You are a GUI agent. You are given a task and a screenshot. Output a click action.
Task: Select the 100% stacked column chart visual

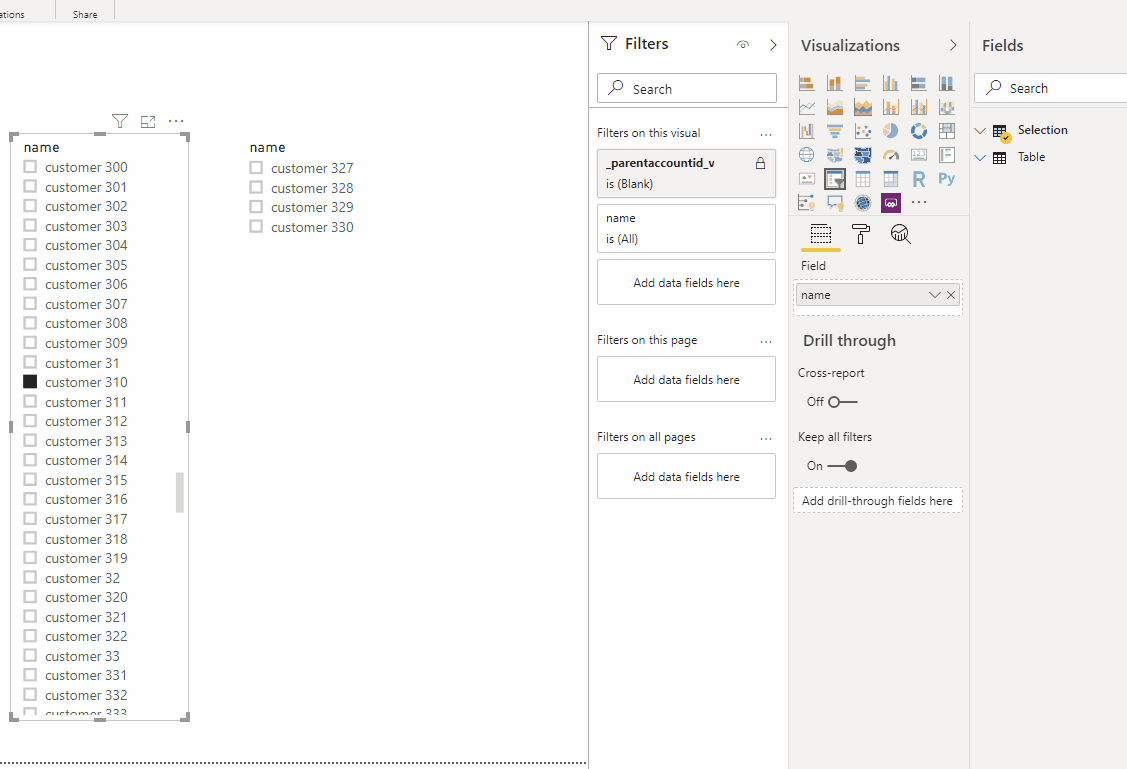click(x=947, y=83)
